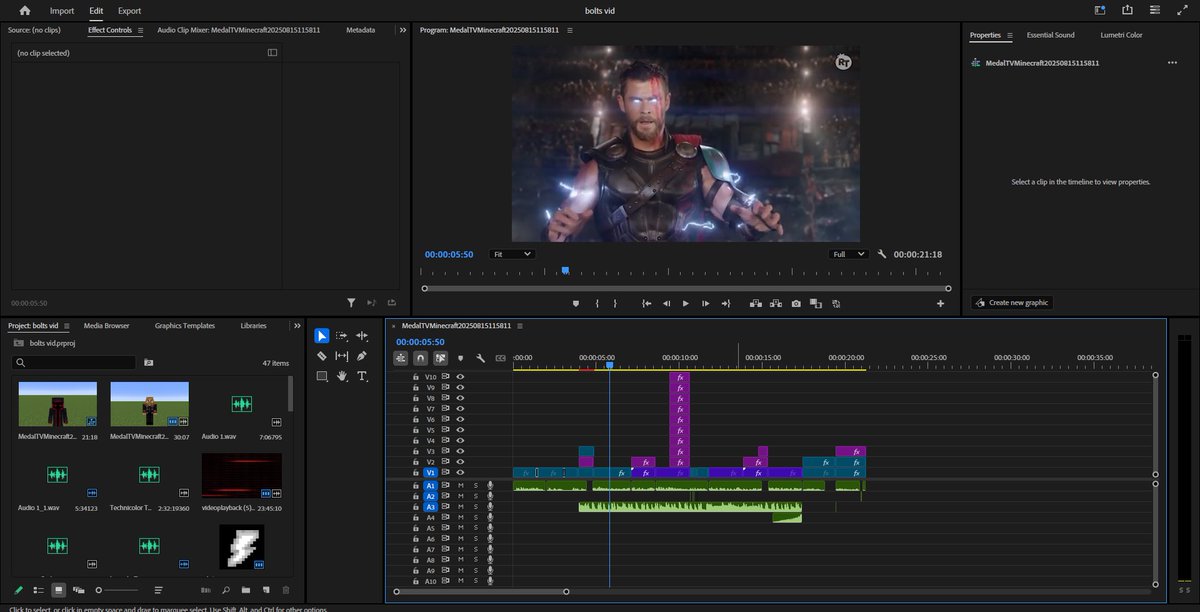Add a marker in the Program monitor
1200x612 pixels.
click(x=576, y=303)
